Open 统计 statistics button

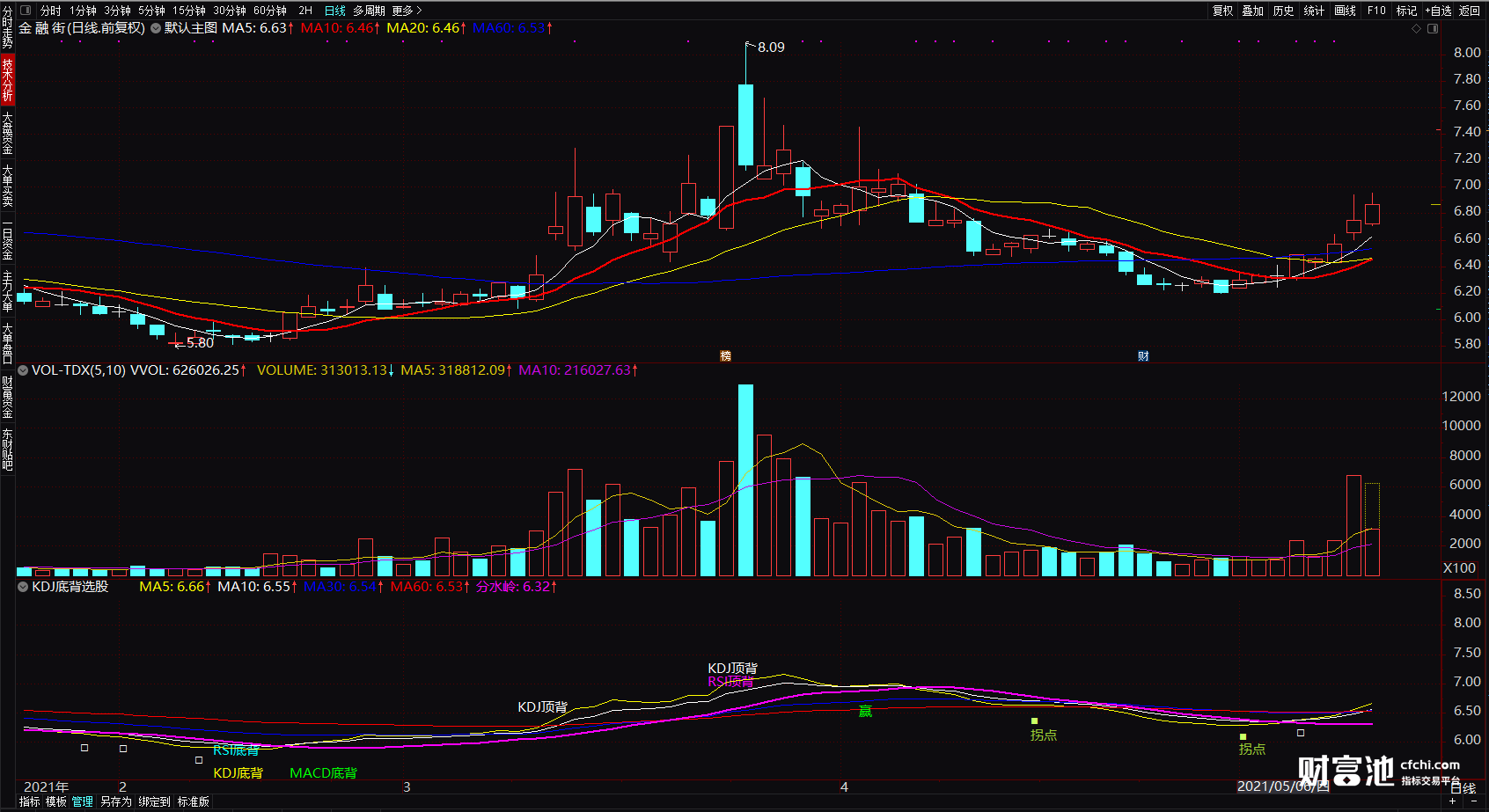(x=1314, y=11)
